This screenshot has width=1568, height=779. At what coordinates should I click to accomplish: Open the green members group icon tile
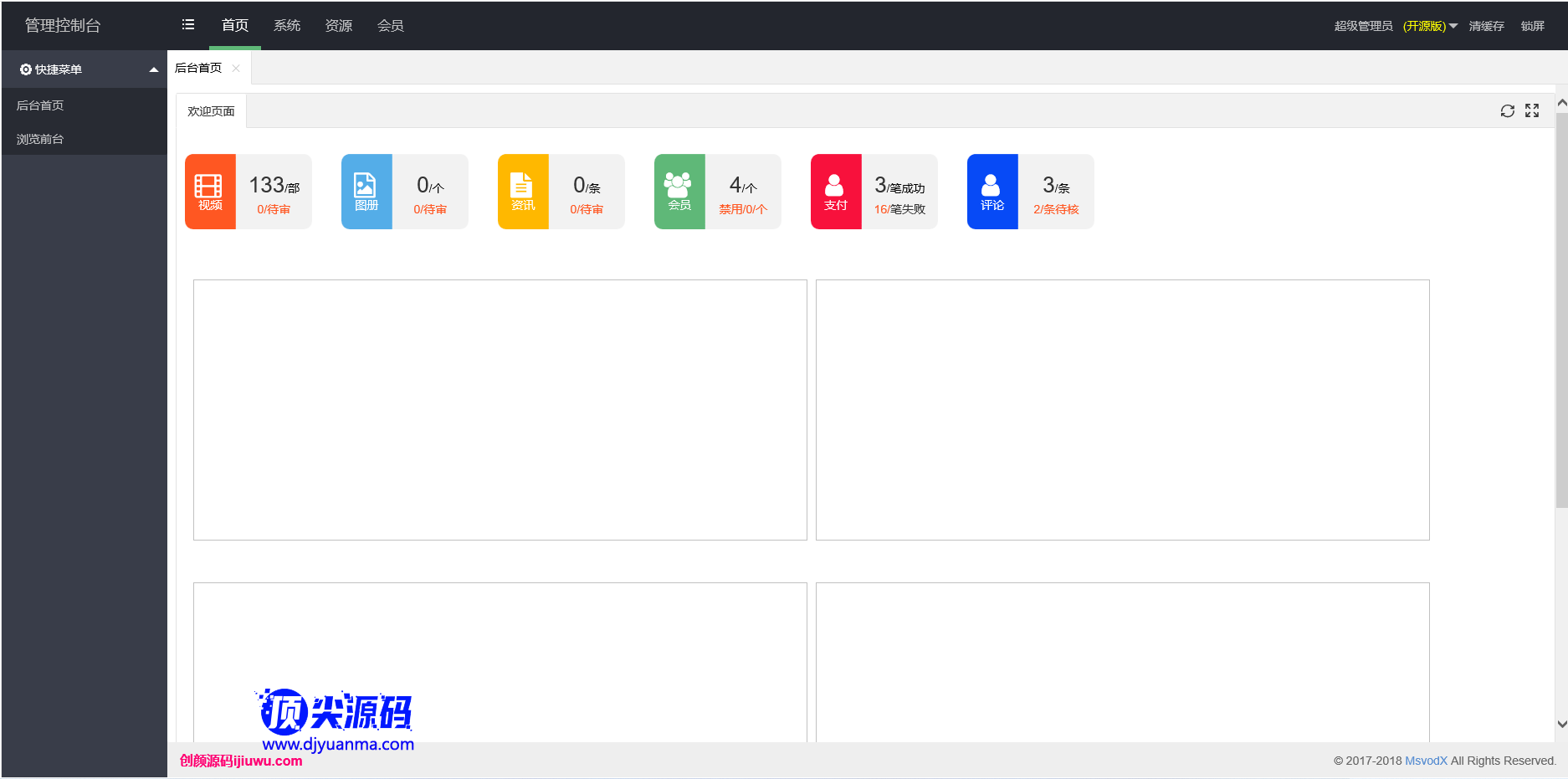679,192
